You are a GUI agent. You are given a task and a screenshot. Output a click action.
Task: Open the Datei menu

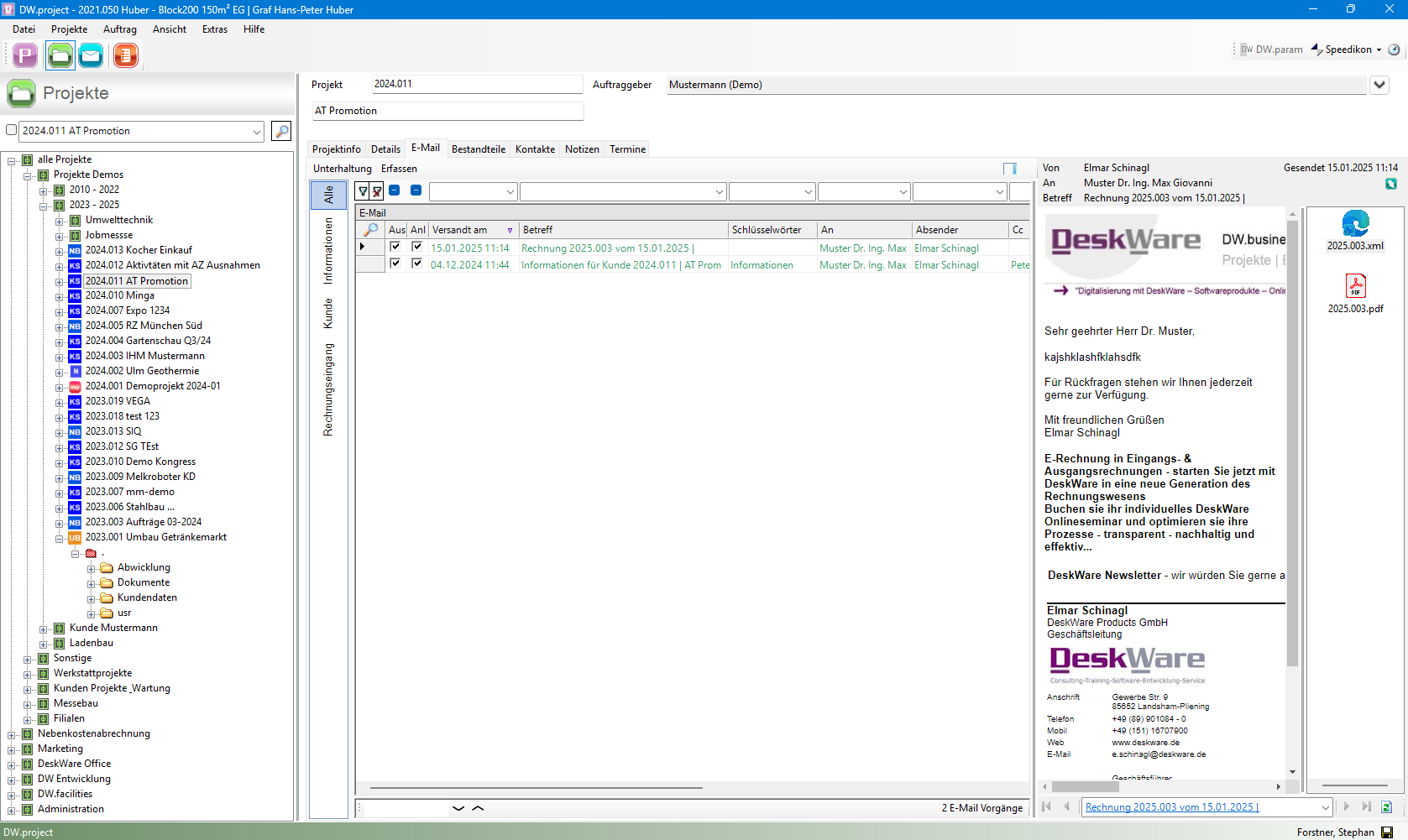24,29
